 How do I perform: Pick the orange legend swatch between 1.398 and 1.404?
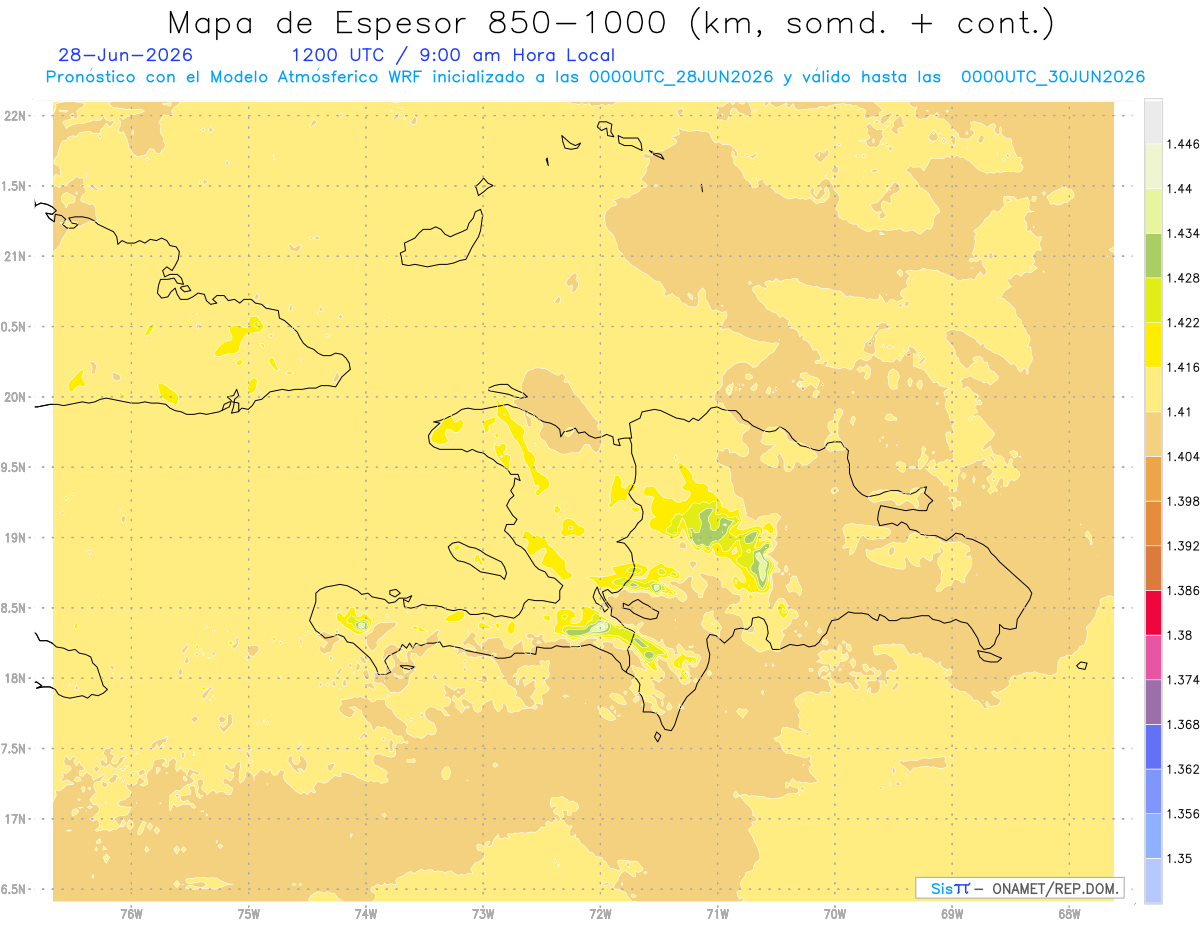[x=1153, y=478]
